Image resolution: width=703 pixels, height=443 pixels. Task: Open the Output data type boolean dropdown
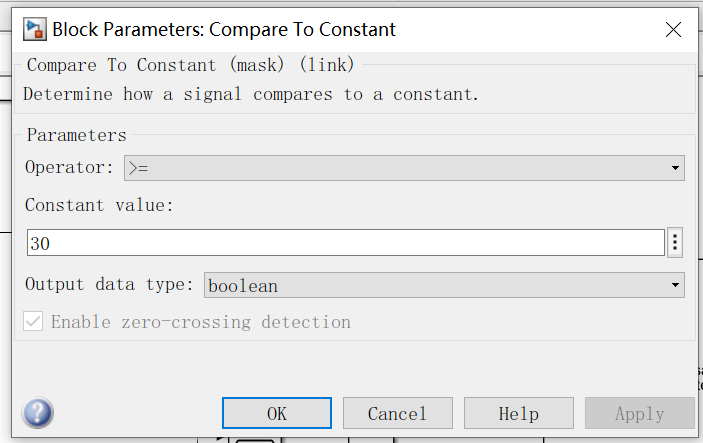click(440, 285)
